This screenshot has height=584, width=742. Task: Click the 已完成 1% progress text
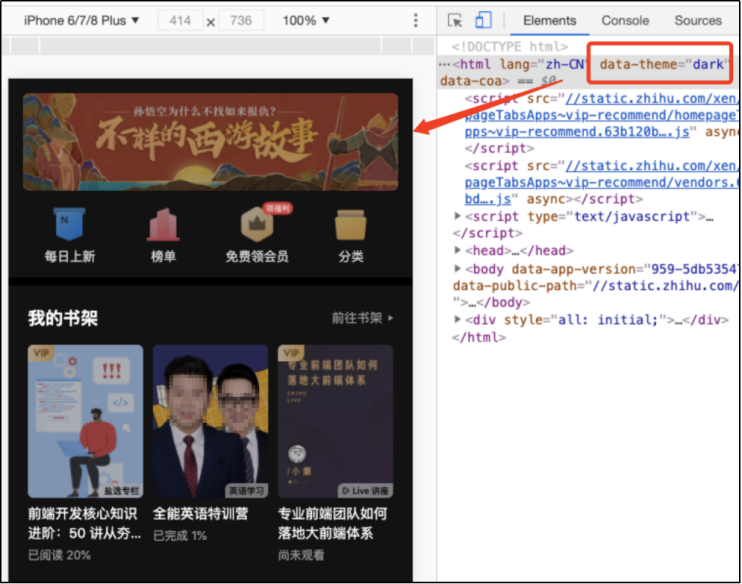(180, 536)
